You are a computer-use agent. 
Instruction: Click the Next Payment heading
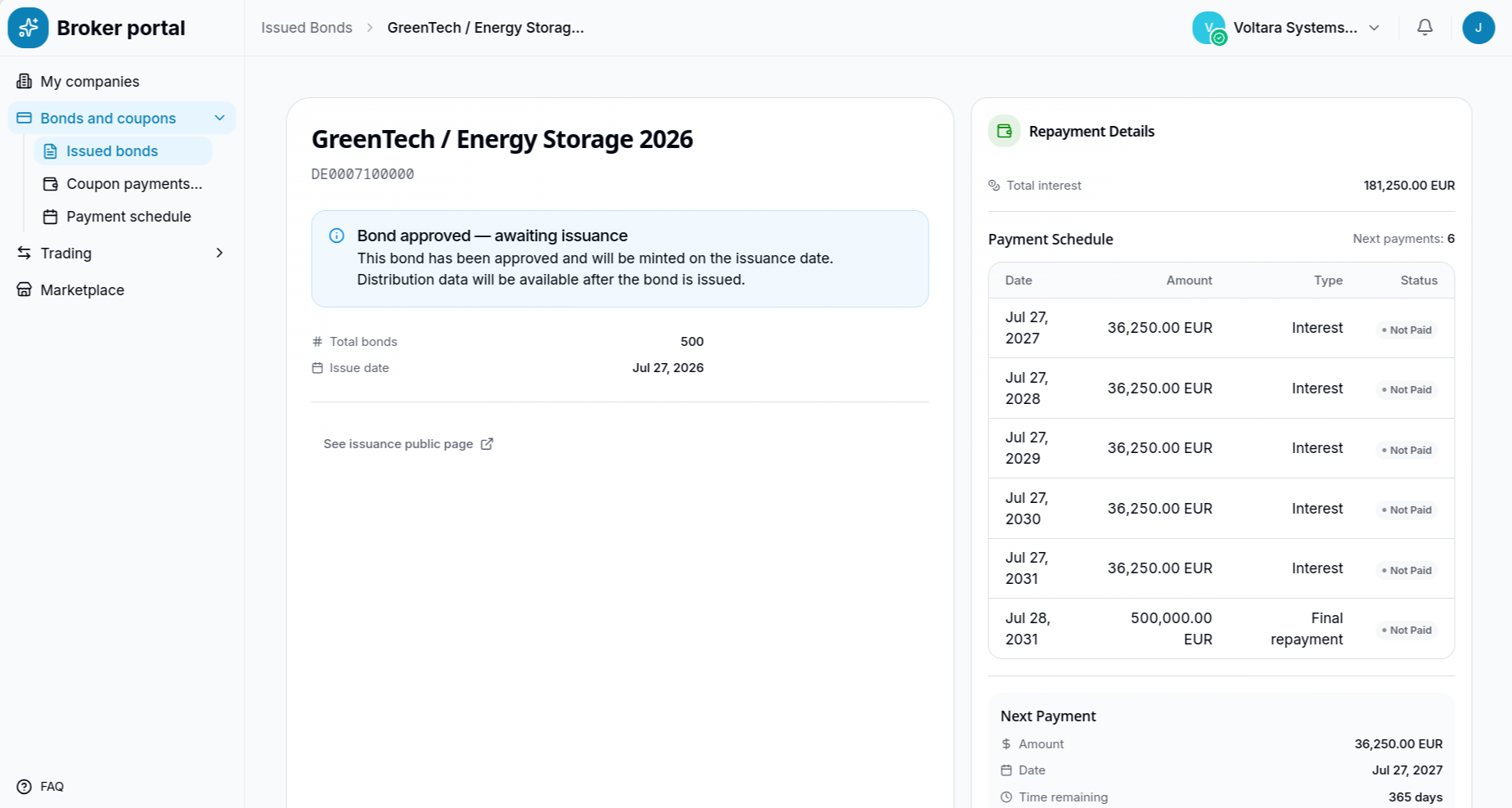1048,716
